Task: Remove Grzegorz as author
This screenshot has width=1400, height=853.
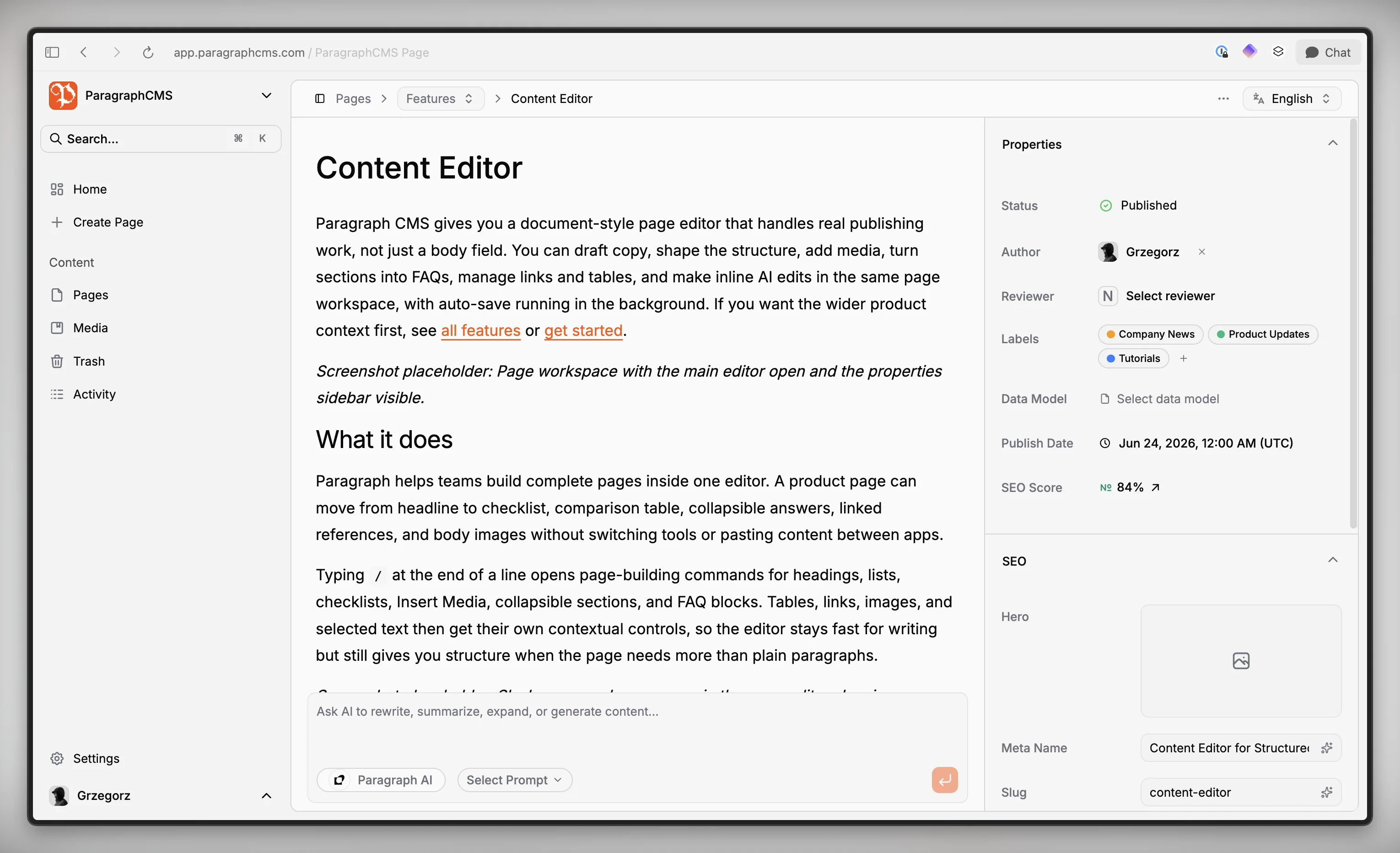Action: (x=1202, y=252)
